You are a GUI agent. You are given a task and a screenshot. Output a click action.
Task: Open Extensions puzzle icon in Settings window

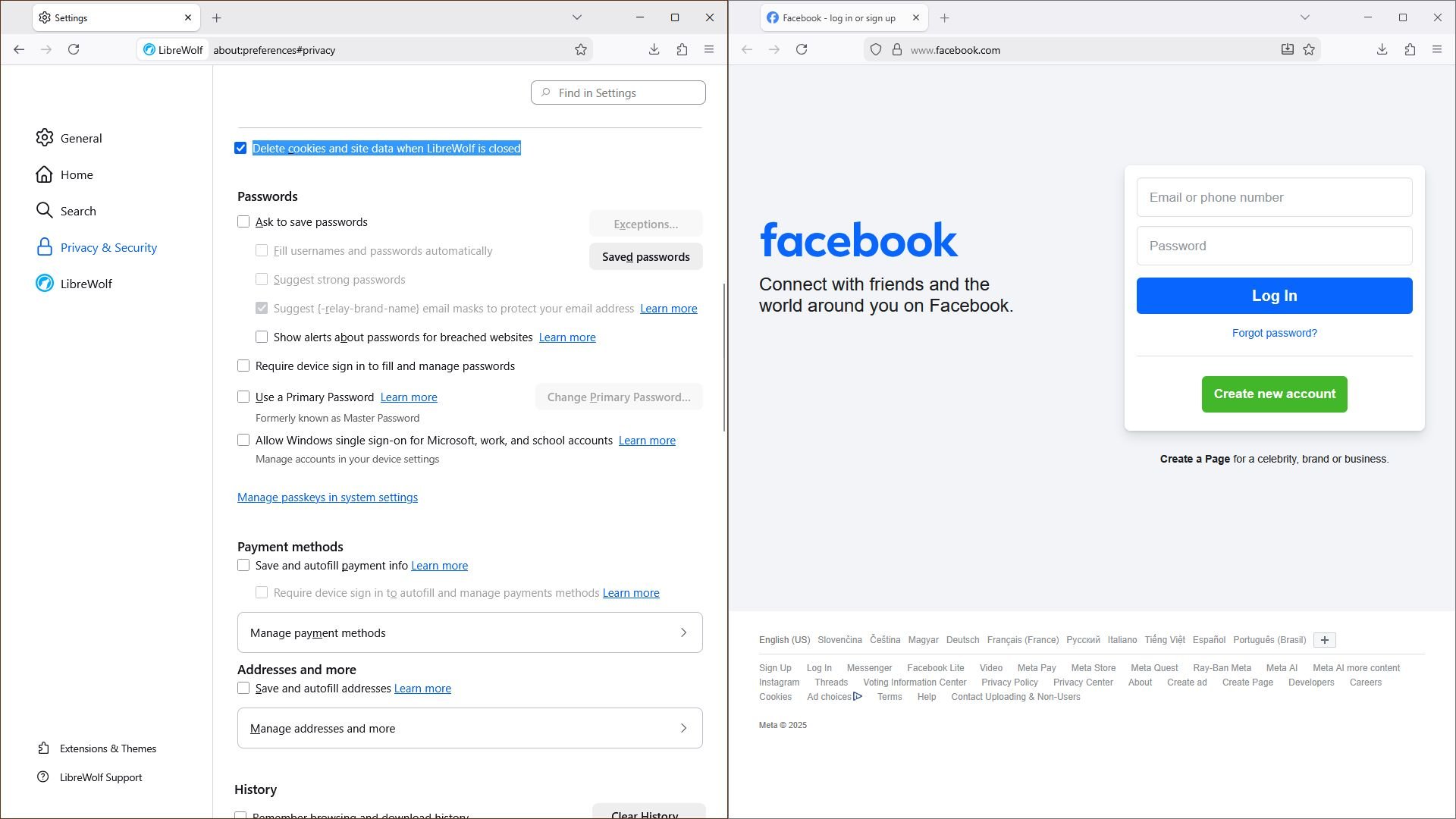click(x=682, y=49)
